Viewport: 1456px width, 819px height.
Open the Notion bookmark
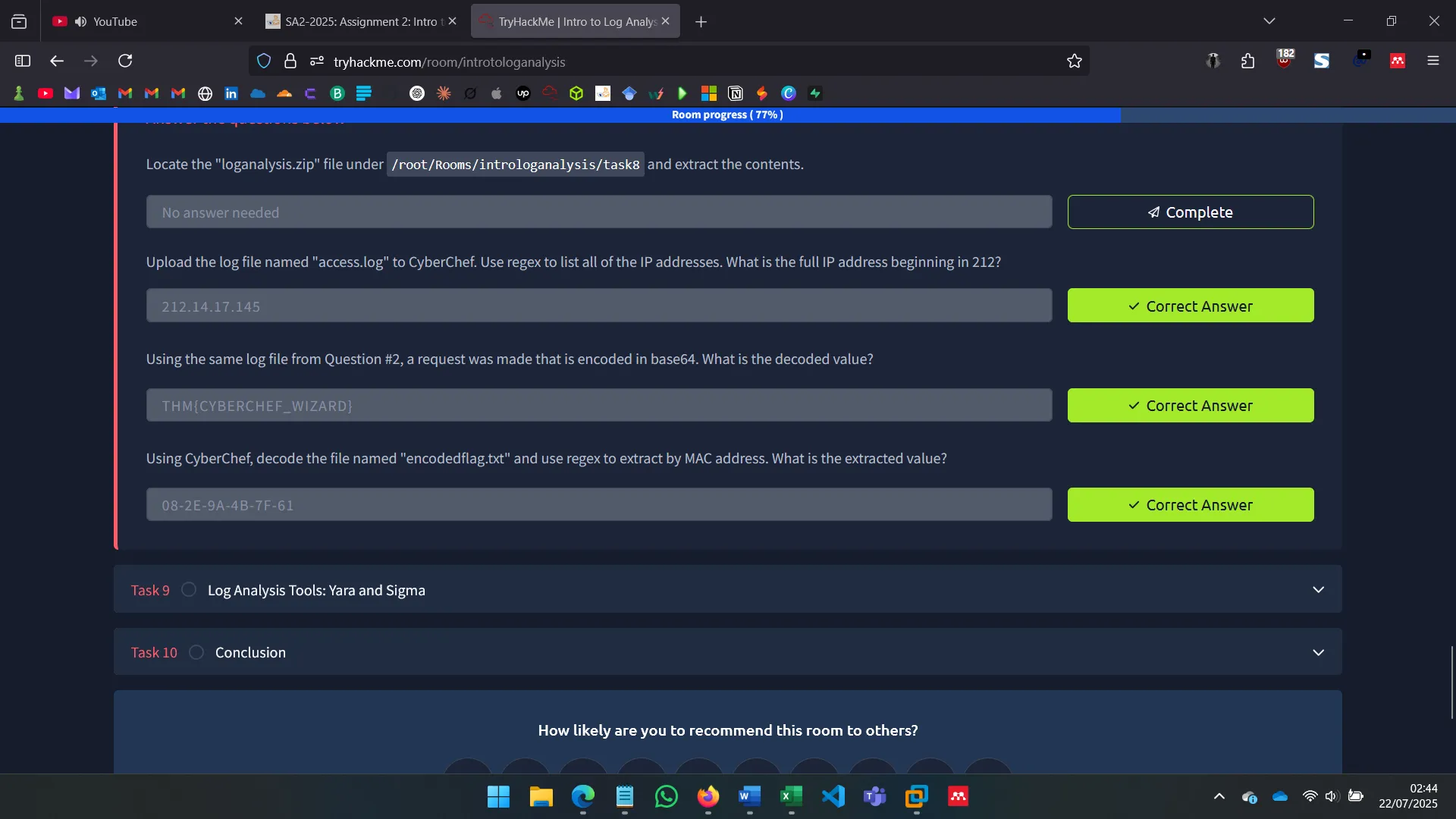pyautogui.click(x=736, y=93)
